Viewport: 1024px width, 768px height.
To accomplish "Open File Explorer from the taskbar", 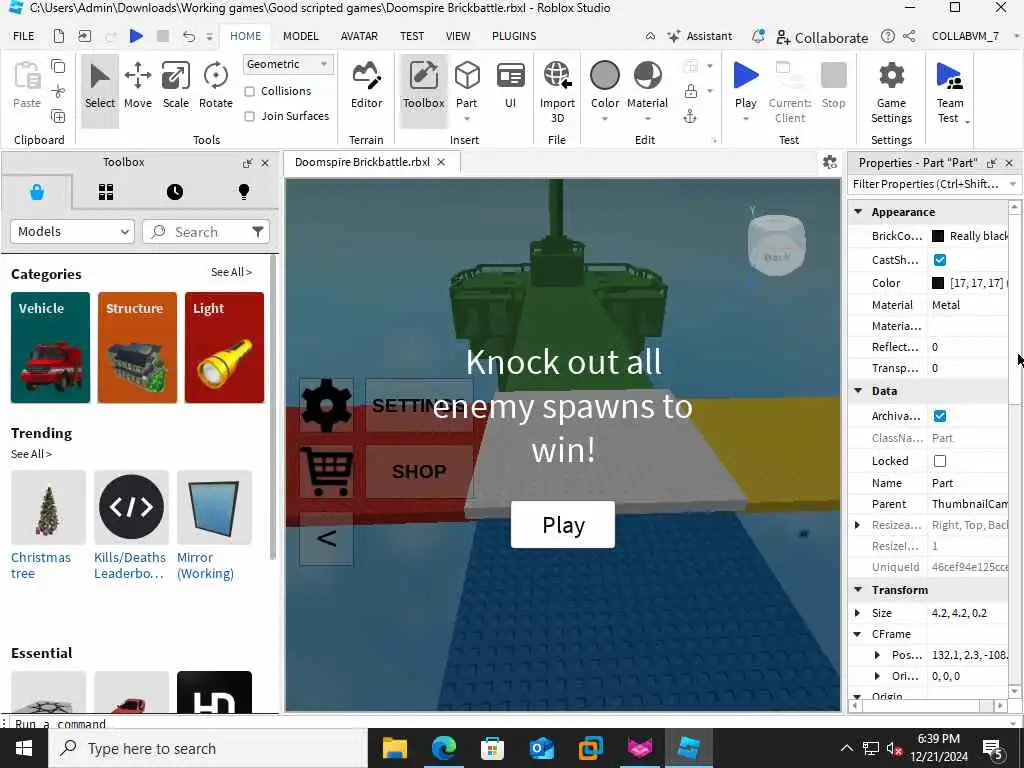I will pyautogui.click(x=394, y=748).
